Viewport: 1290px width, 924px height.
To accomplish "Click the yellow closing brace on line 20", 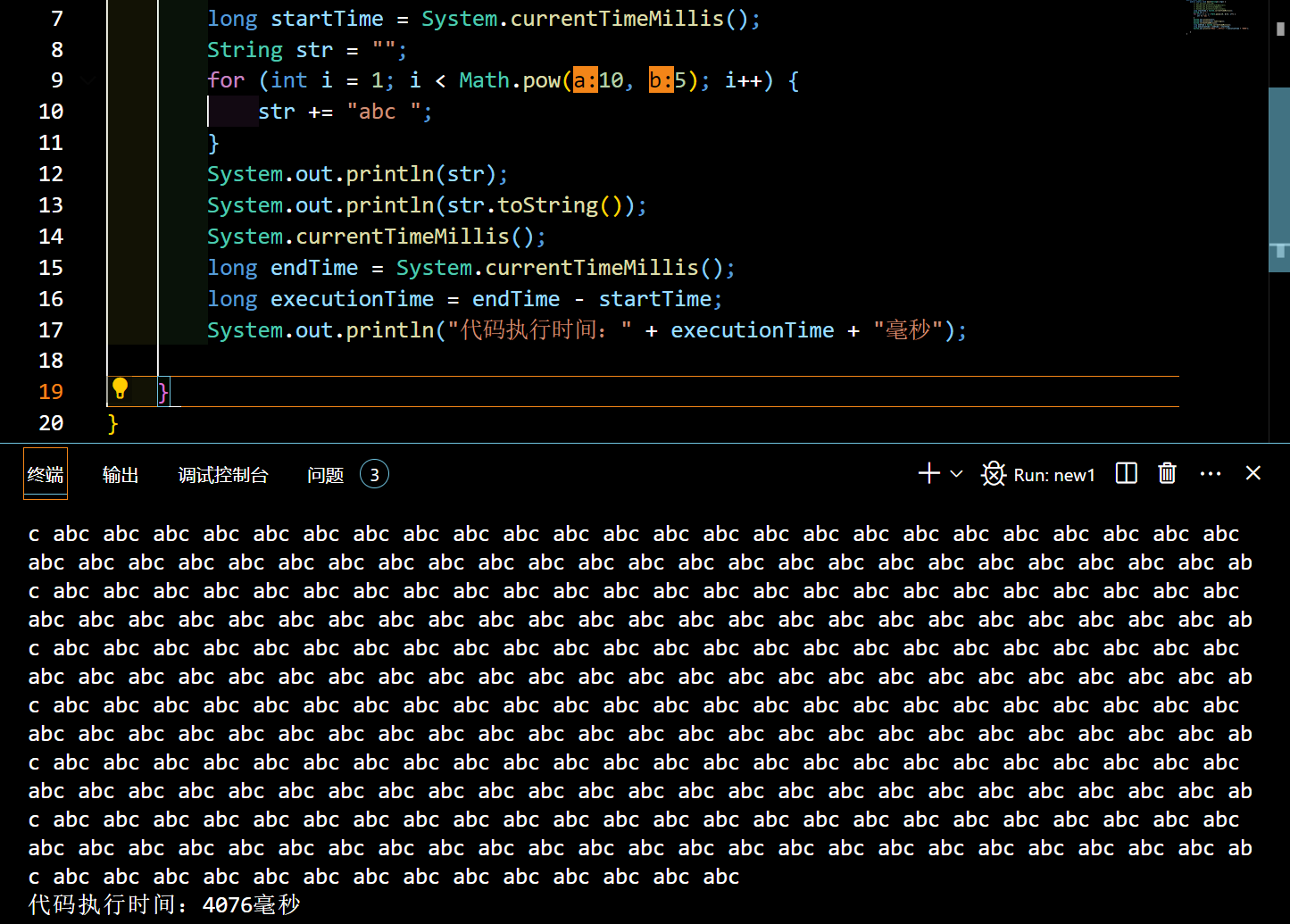I will pyautogui.click(x=112, y=423).
